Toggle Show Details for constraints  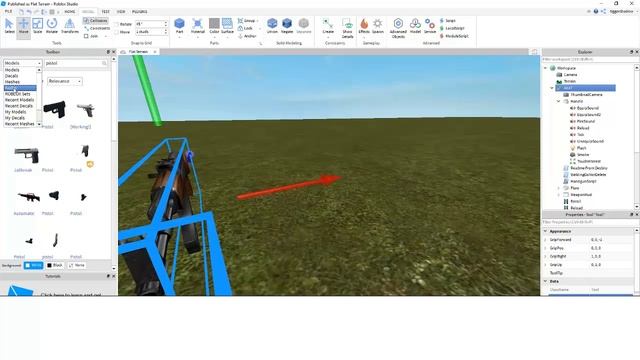pos(347,29)
